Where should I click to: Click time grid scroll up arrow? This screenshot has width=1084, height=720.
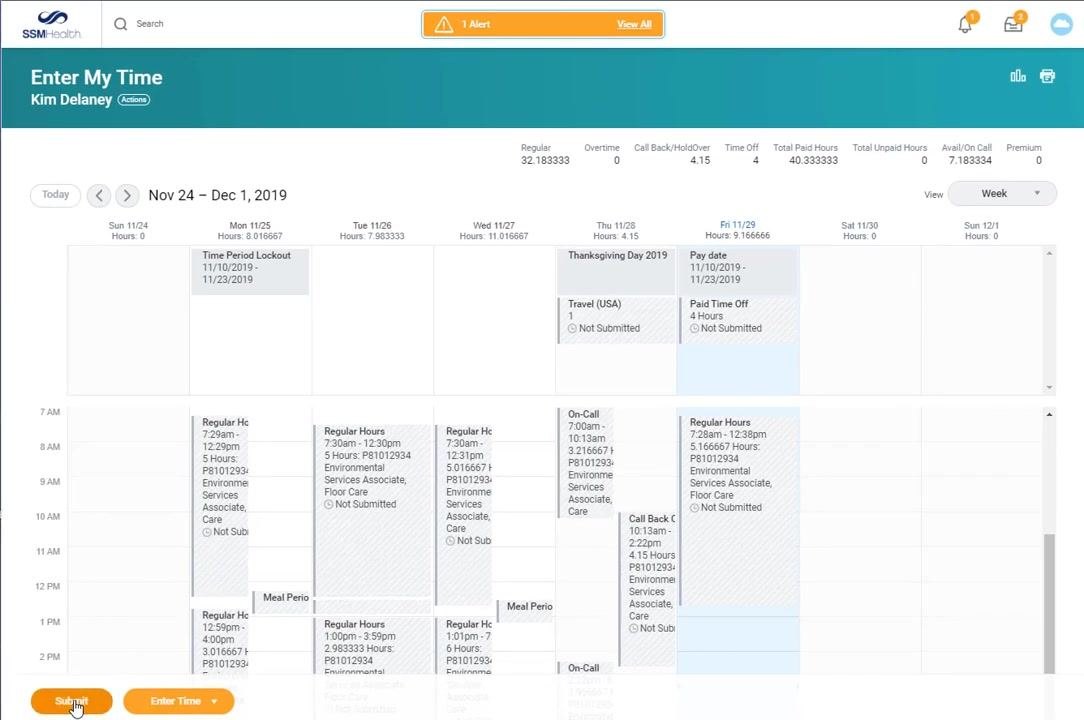click(1049, 414)
